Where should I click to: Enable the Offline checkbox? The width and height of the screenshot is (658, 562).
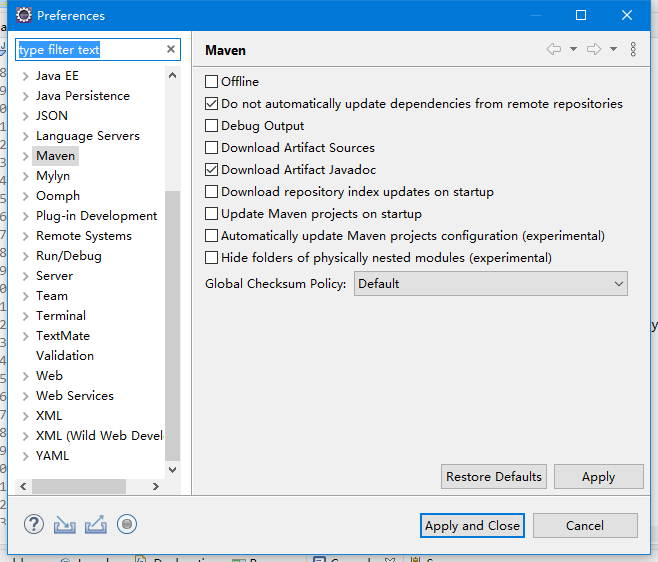(212, 81)
